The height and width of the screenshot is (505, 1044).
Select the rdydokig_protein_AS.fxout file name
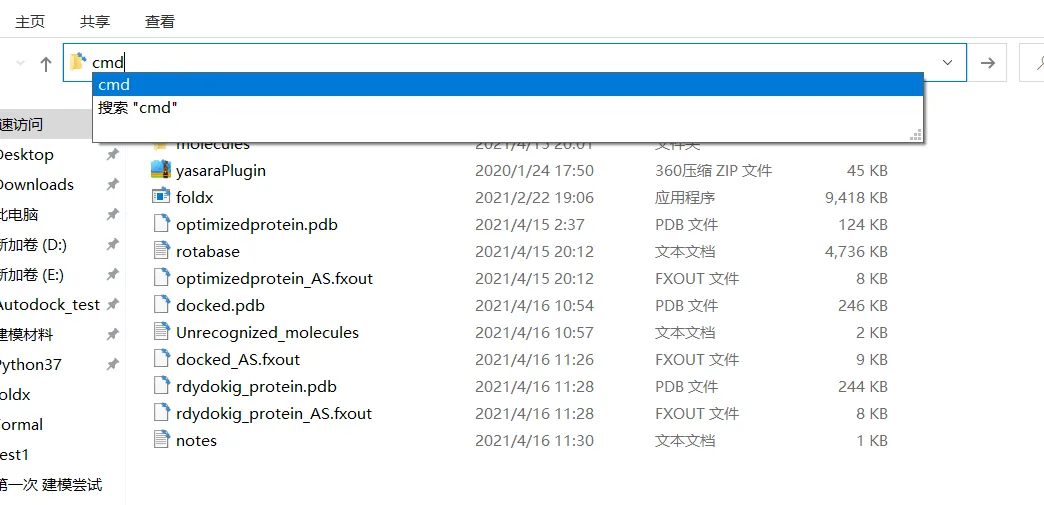point(274,414)
